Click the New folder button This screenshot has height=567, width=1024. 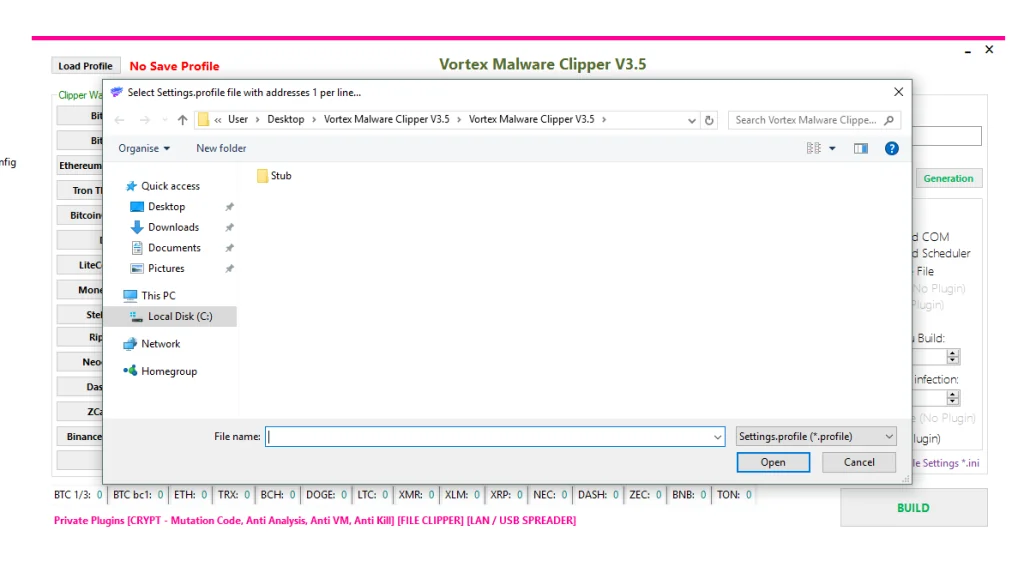(221, 148)
